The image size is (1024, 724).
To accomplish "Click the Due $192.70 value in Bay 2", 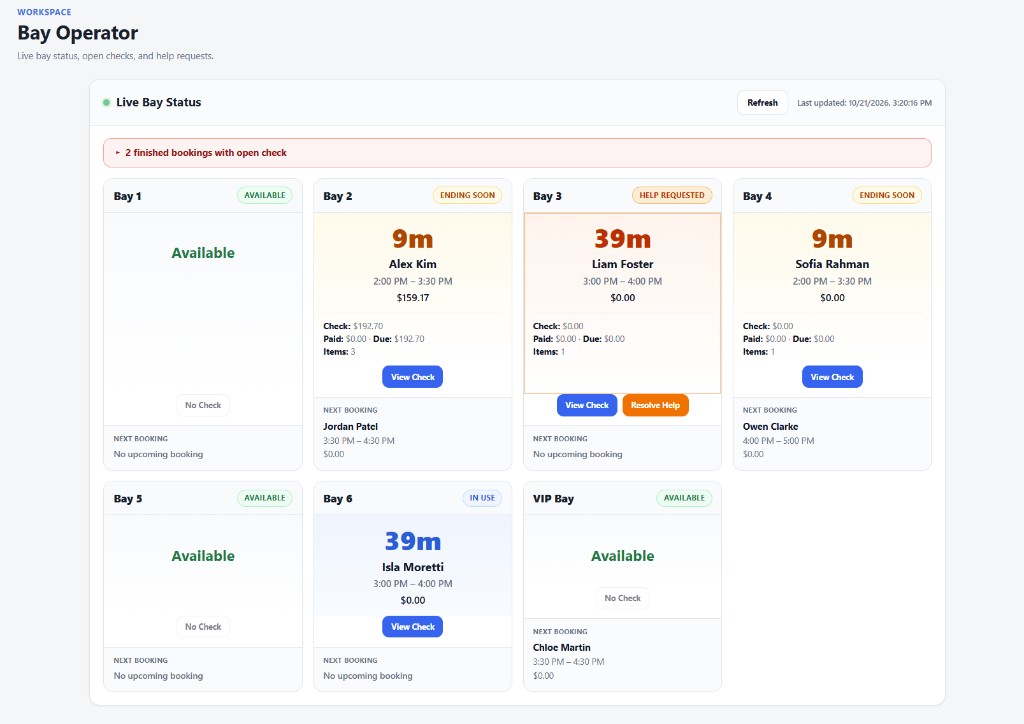I will [409, 339].
